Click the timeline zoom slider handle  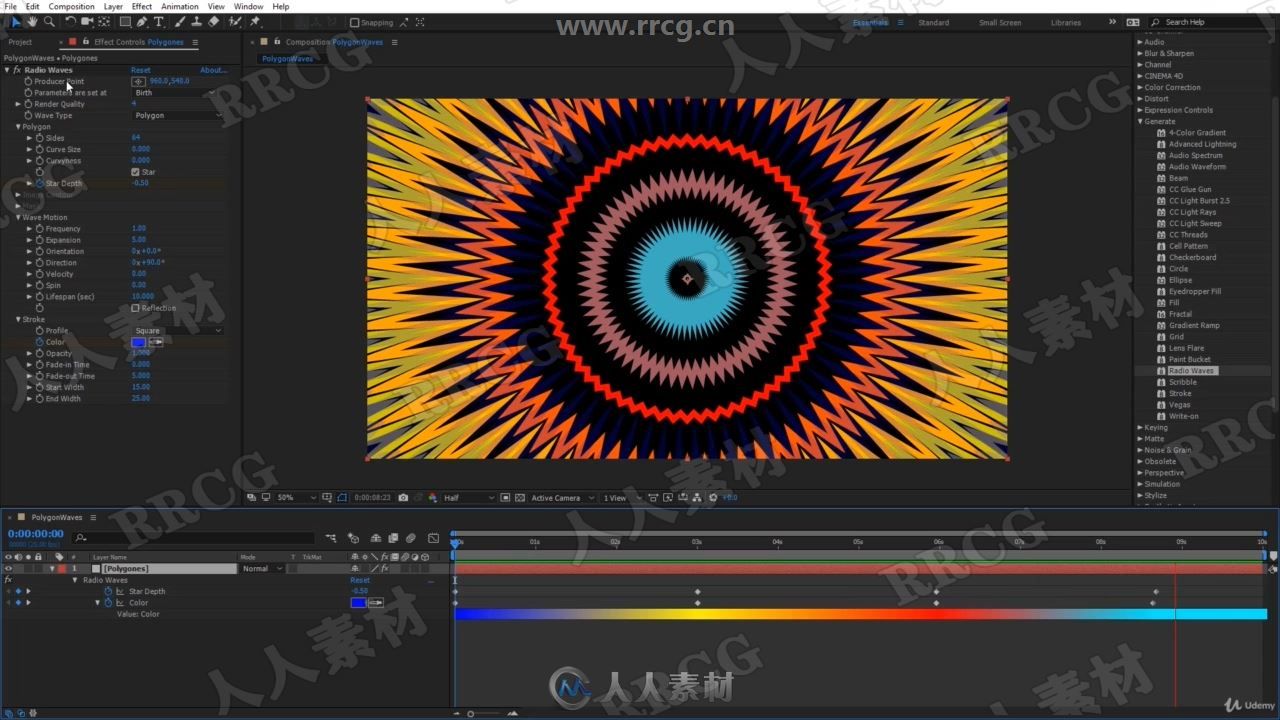coord(471,713)
